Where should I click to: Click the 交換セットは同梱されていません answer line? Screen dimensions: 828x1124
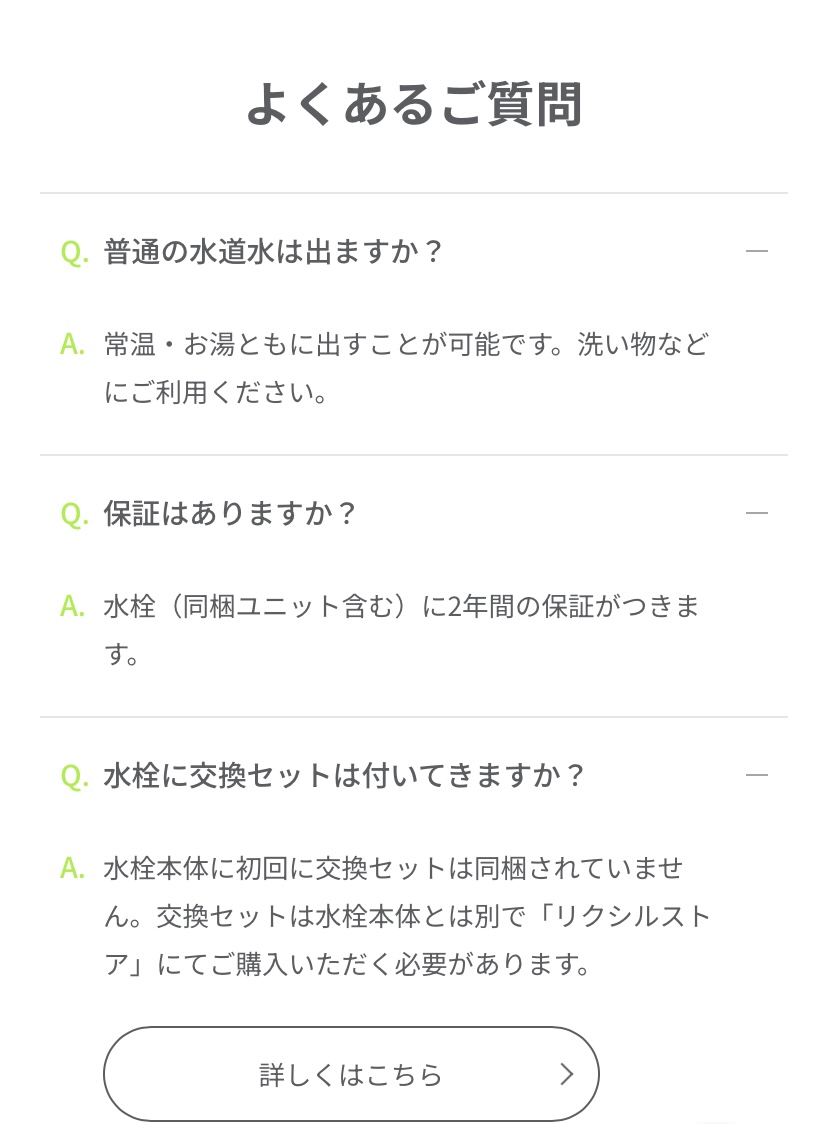point(500,868)
